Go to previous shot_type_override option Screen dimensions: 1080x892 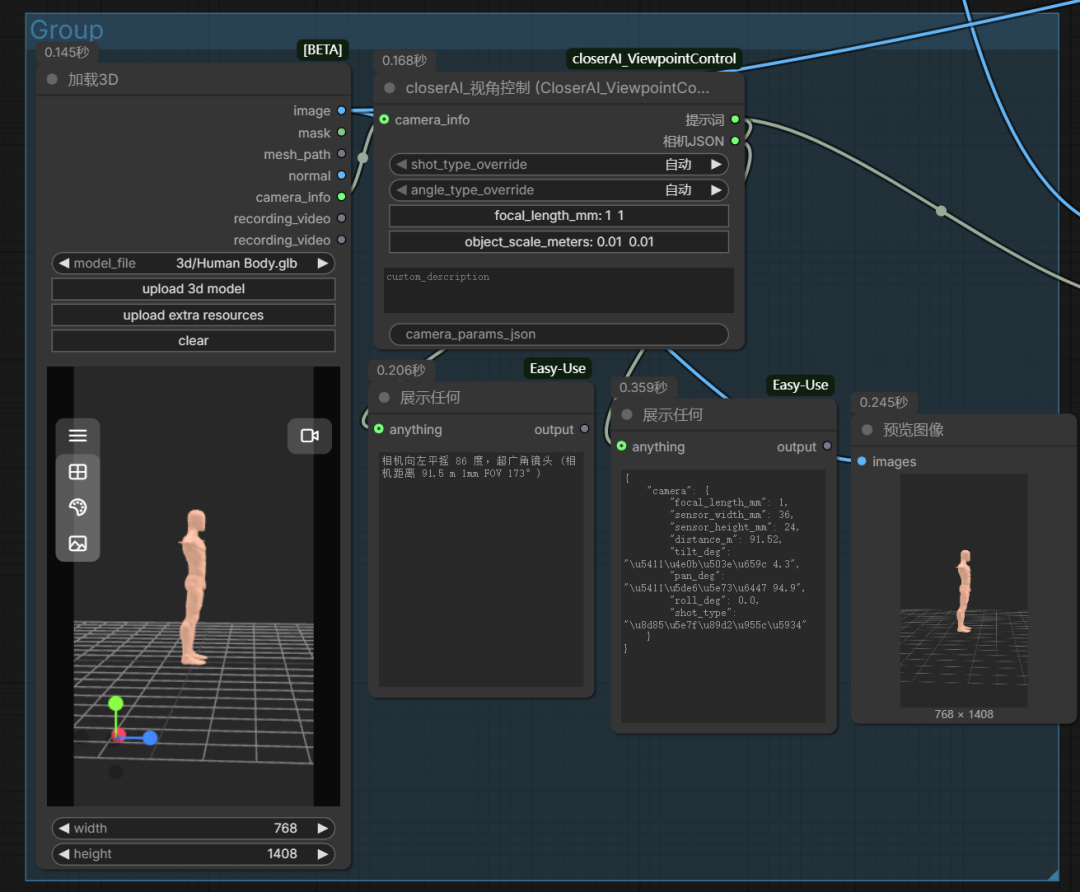(x=402, y=165)
